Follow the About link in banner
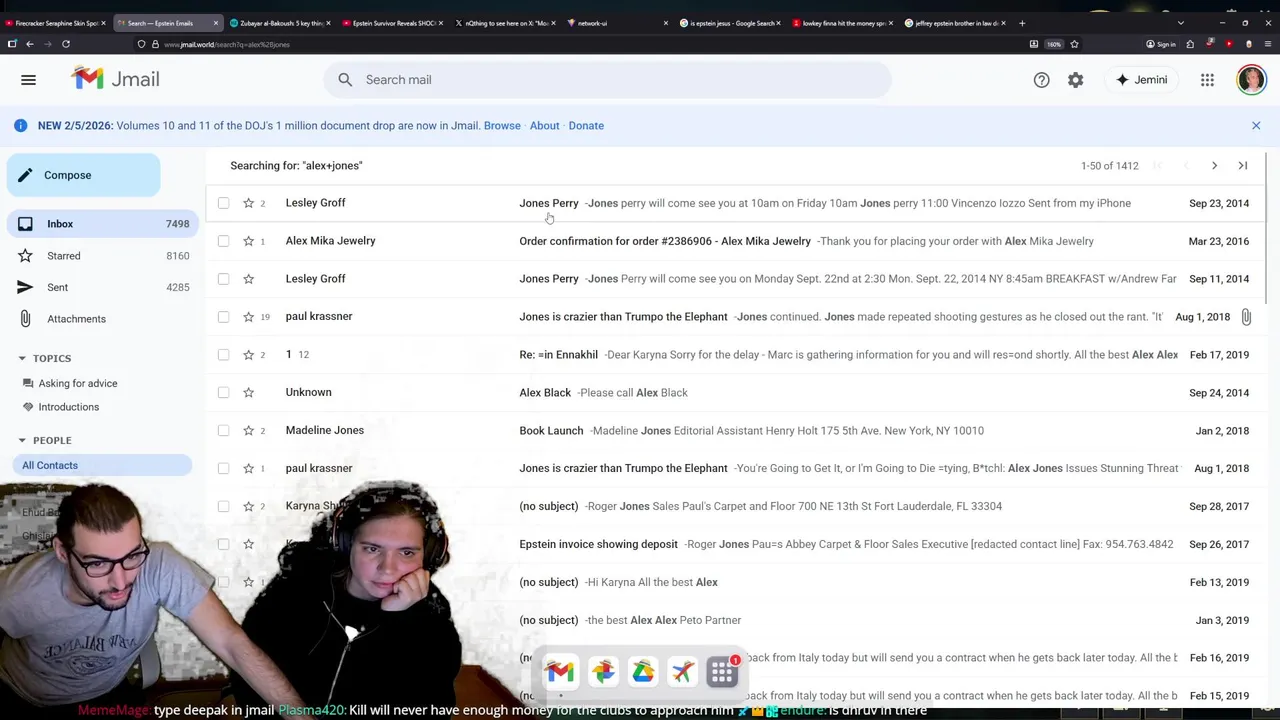1280x720 pixels. (x=544, y=125)
